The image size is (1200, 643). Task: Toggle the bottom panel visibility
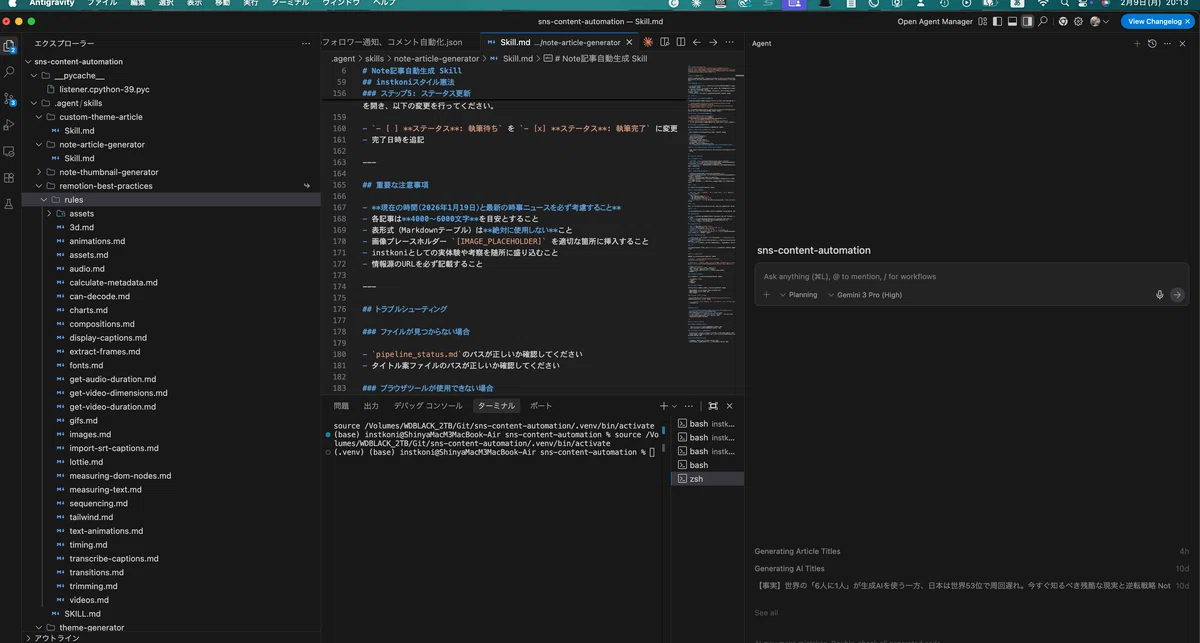click(1012, 21)
